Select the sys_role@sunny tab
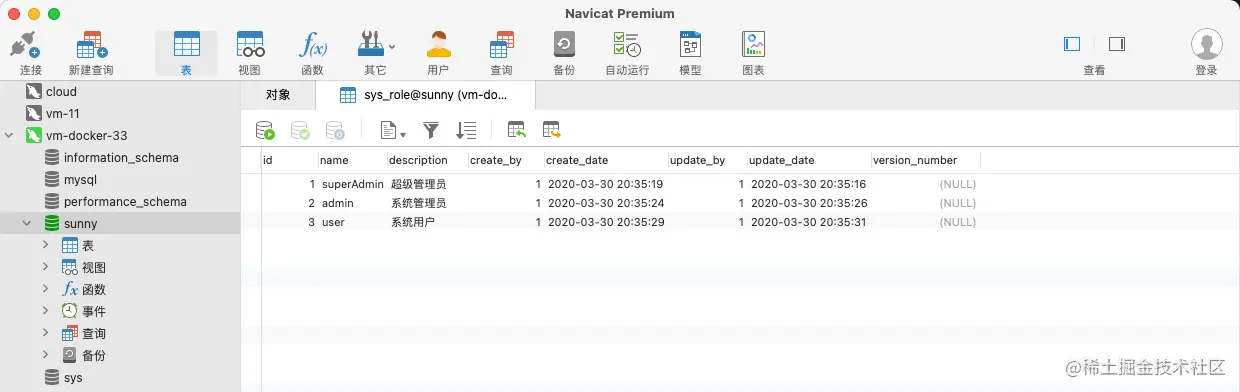Viewport: 1240px width, 392px height. 425,95
